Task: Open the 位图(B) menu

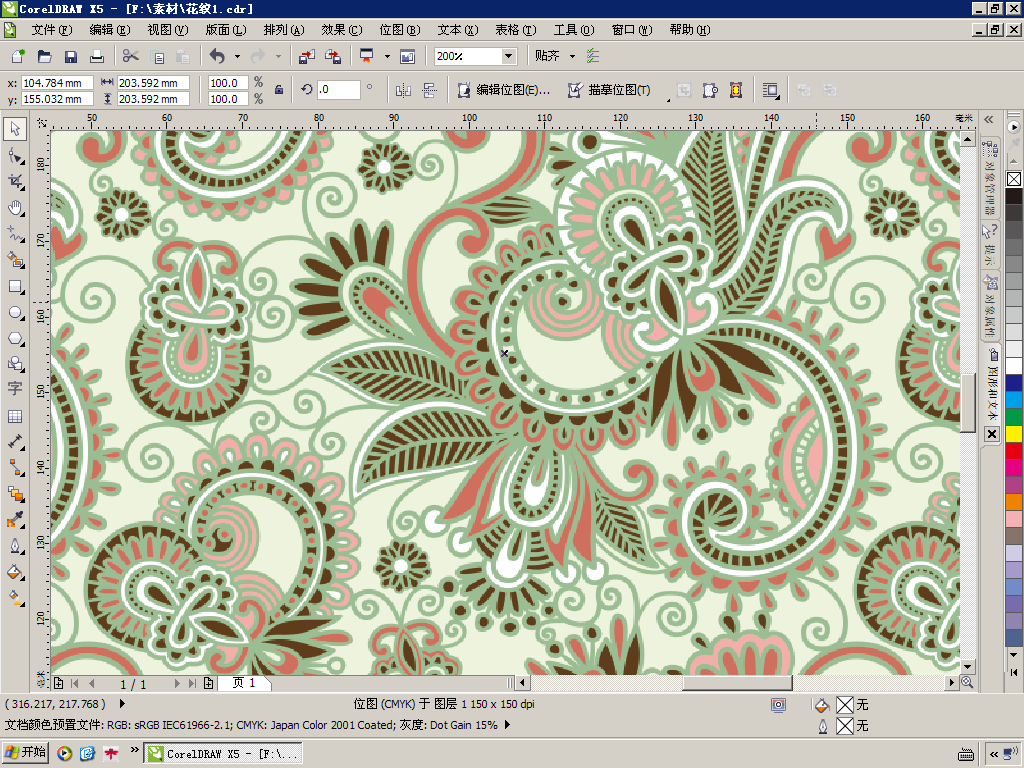Action: 398,30
